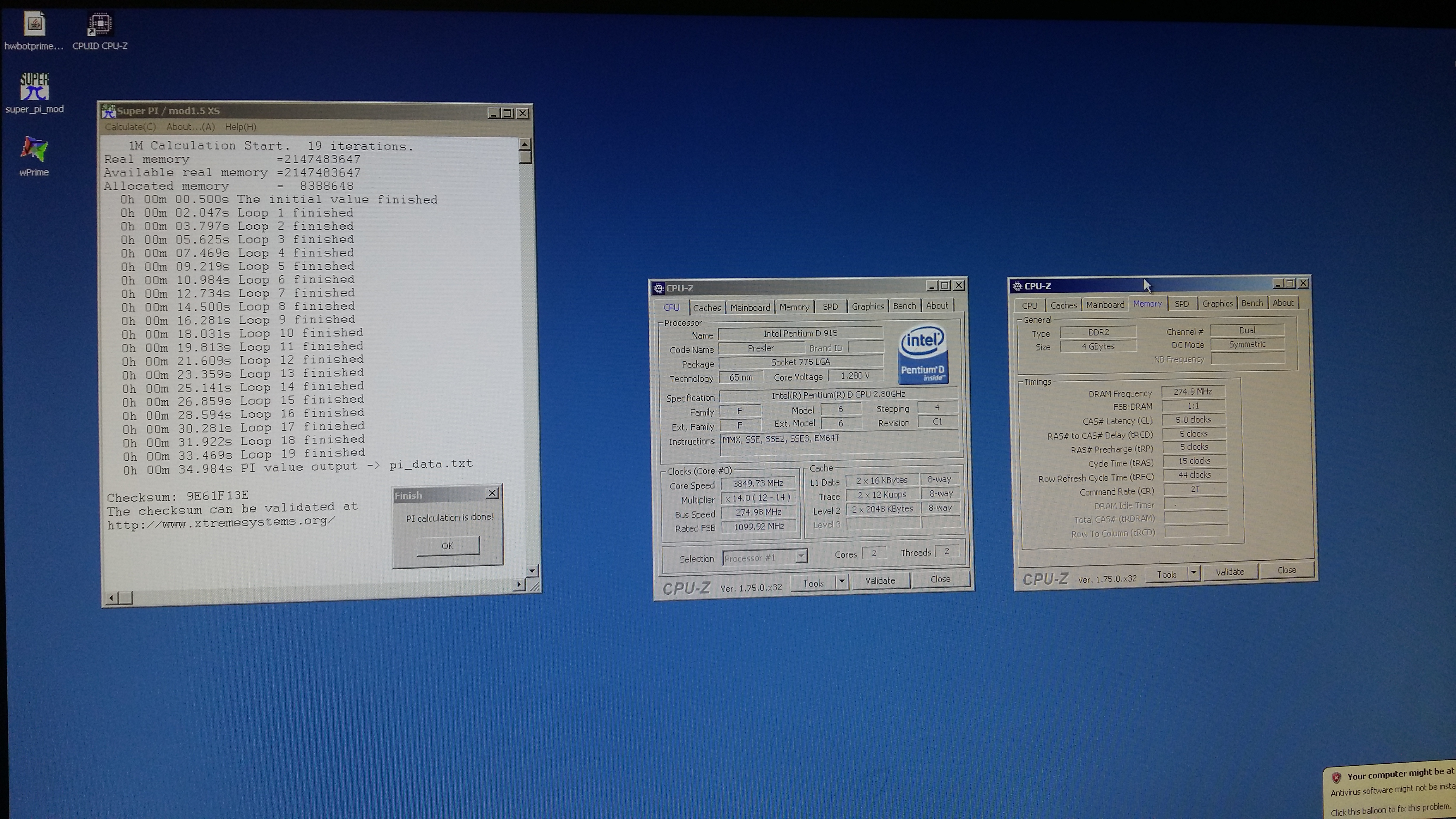Close the Finish dialog with X
The height and width of the screenshot is (819, 1456).
492,493
